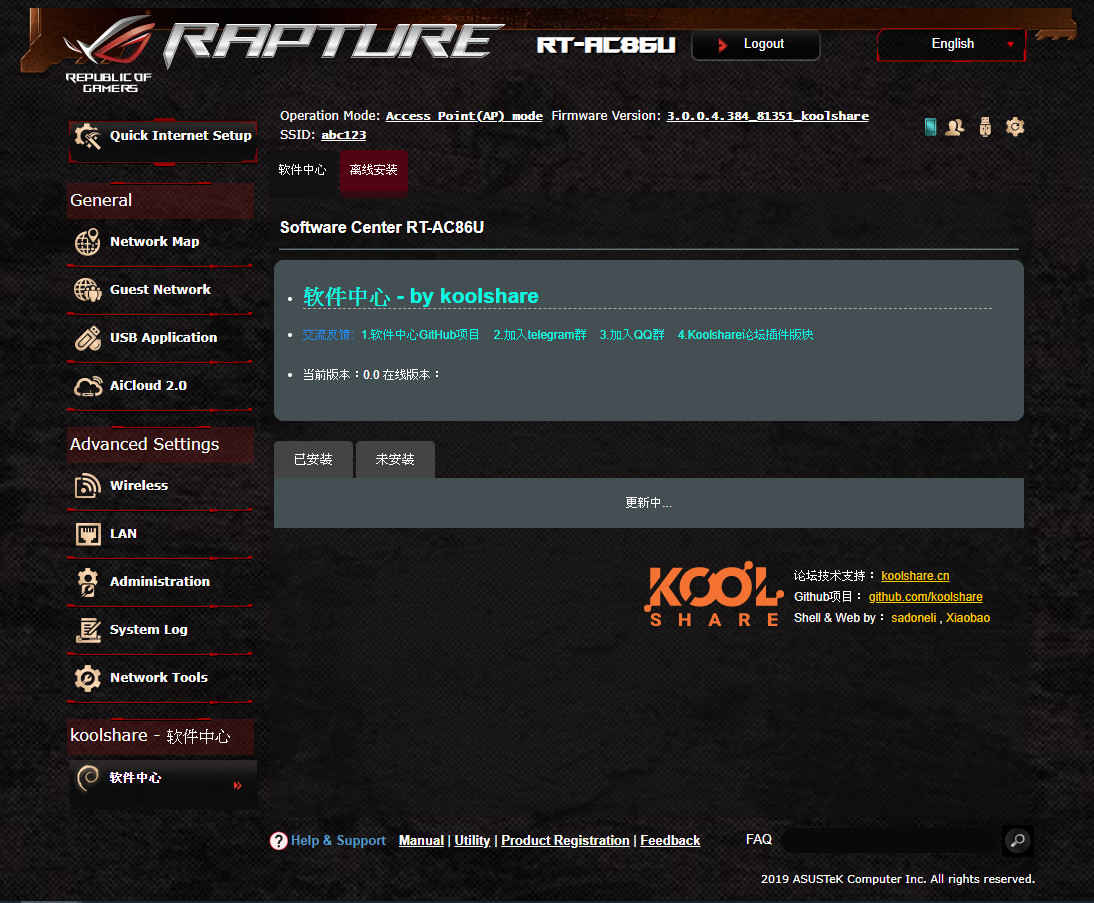1094x903 pixels.
Task: Open Wireless settings icon
Action: [x=88, y=486]
